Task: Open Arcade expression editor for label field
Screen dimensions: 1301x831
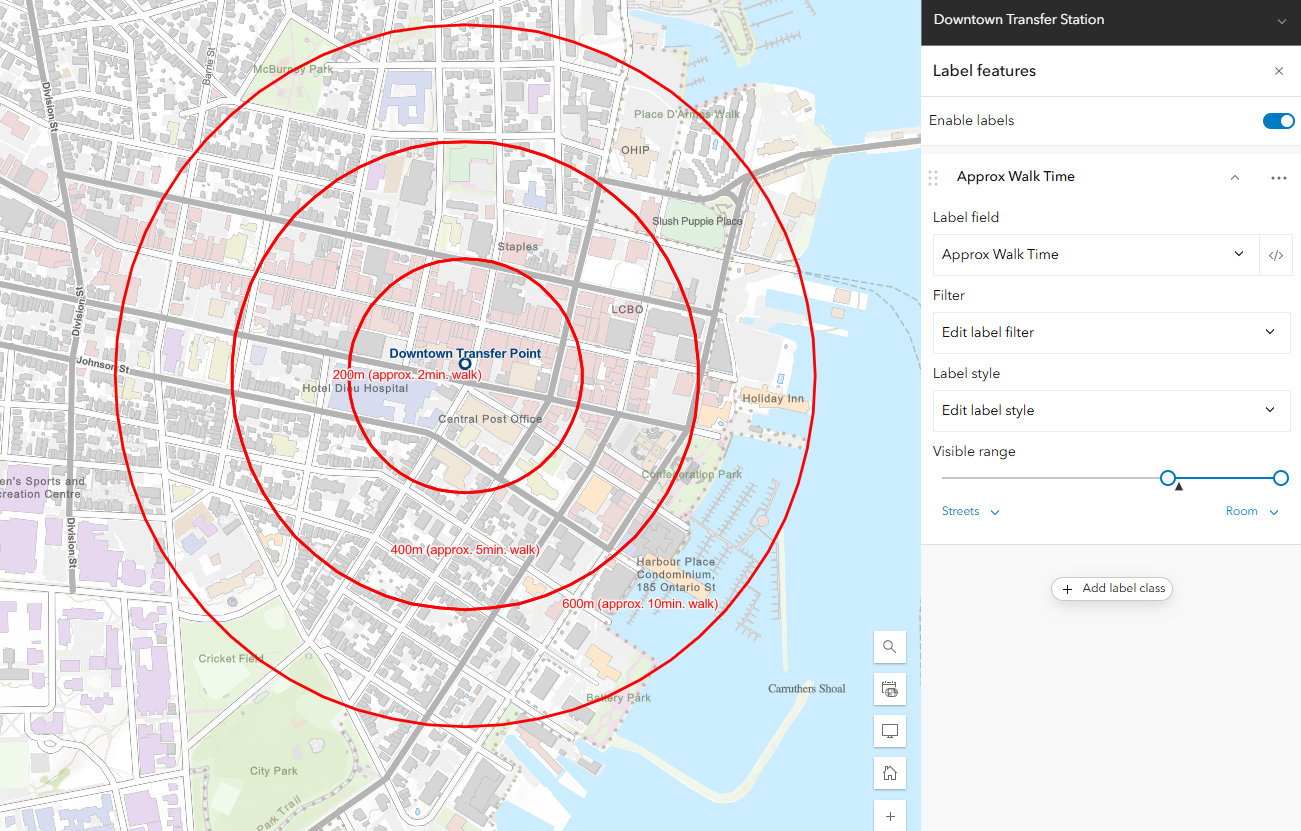Action: click(x=1276, y=255)
